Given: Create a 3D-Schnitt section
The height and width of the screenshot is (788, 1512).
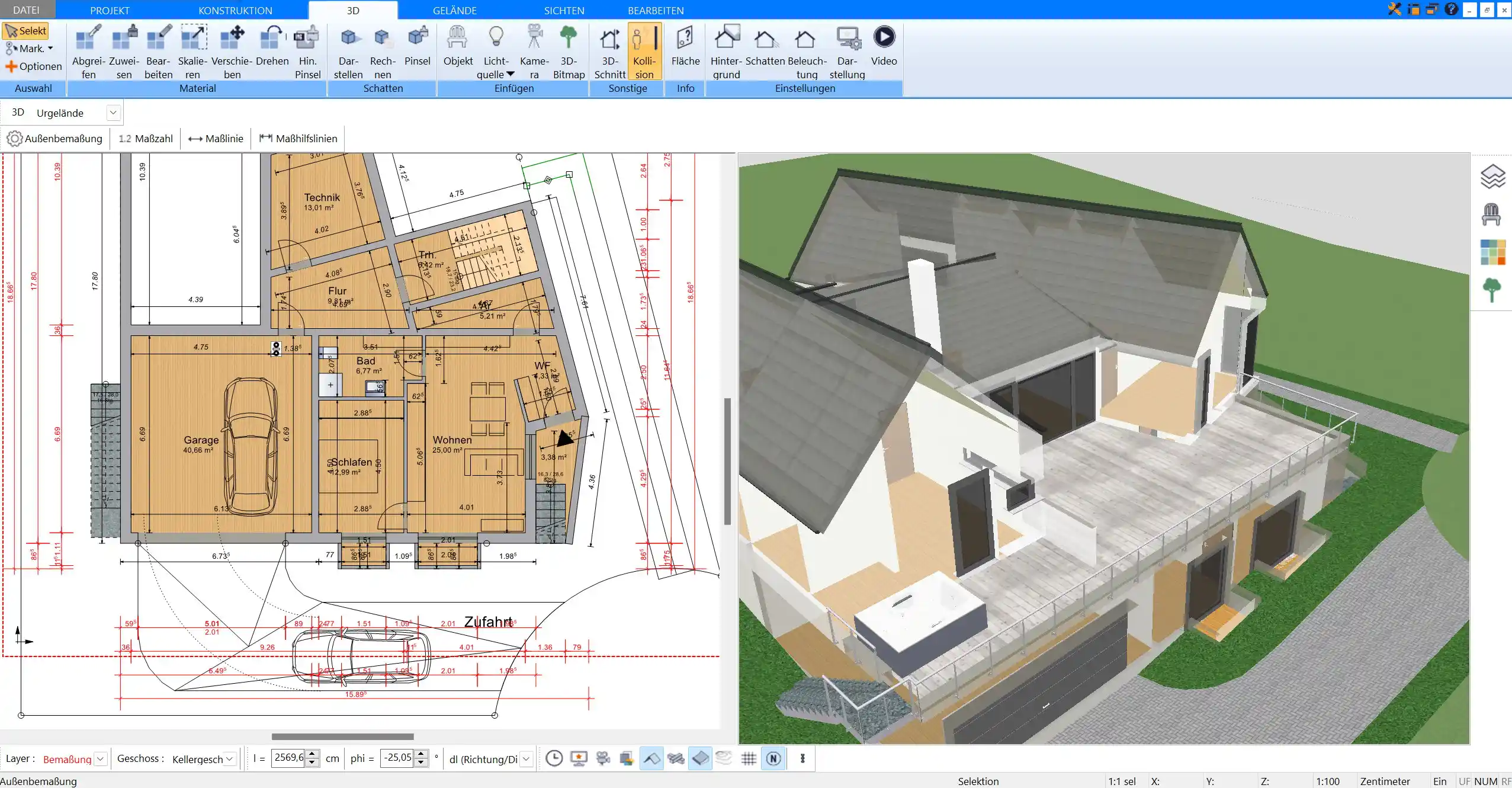Looking at the screenshot, I should click(610, 52).
